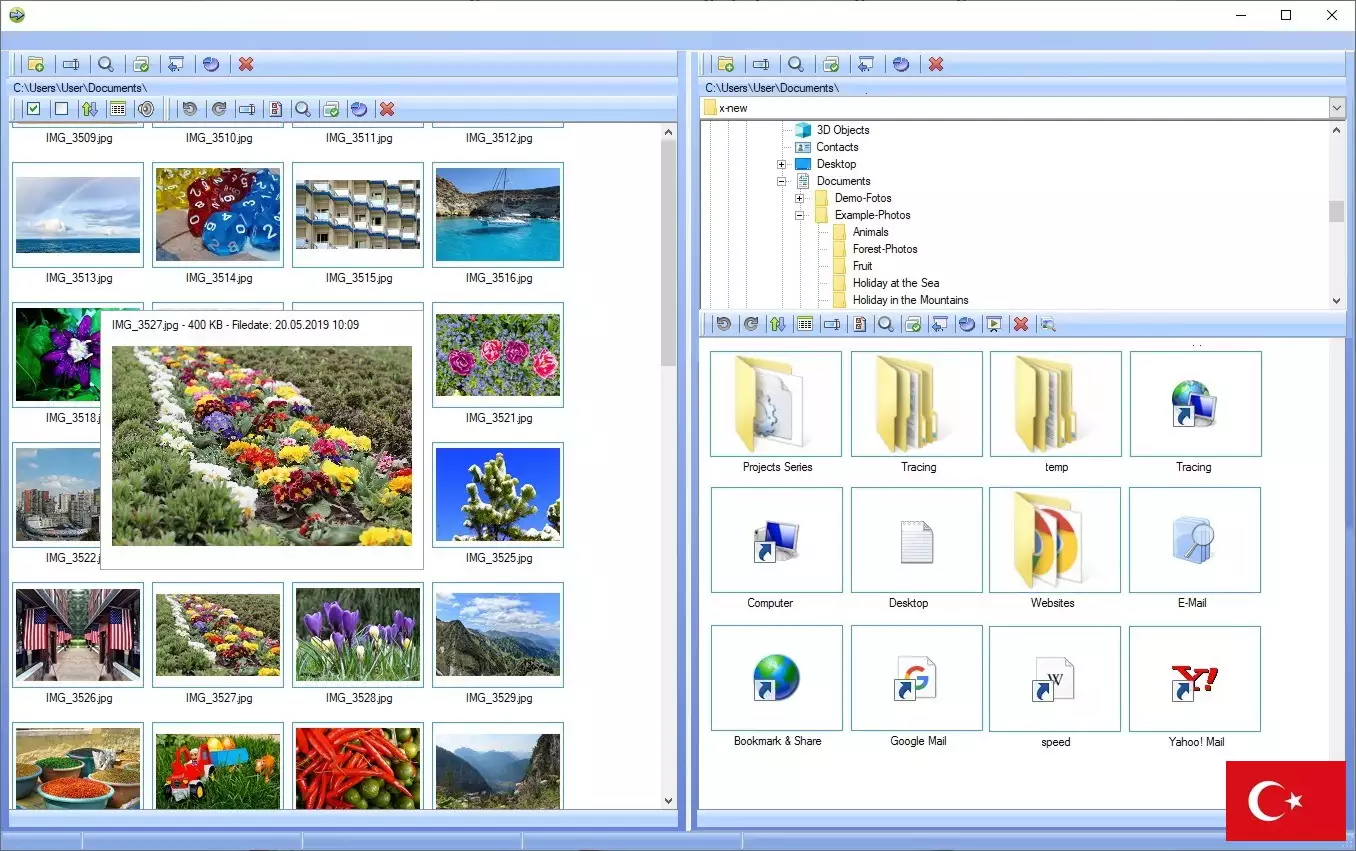Click the sort arrows icon in left thumbnail toolbar
1356x851 pixels.
pyautogui.click(x=89, y=109)
